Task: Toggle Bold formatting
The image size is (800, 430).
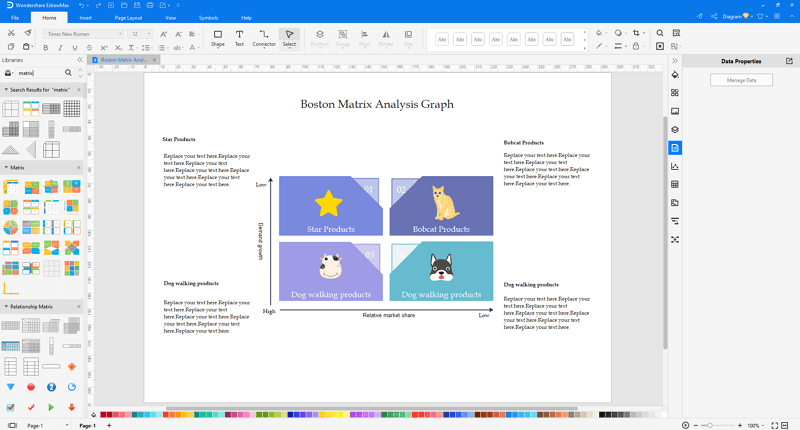Action: (x=46, y=47)
